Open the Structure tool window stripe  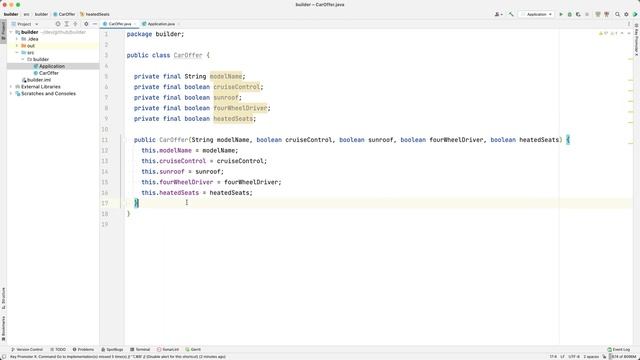click(3, 299)
